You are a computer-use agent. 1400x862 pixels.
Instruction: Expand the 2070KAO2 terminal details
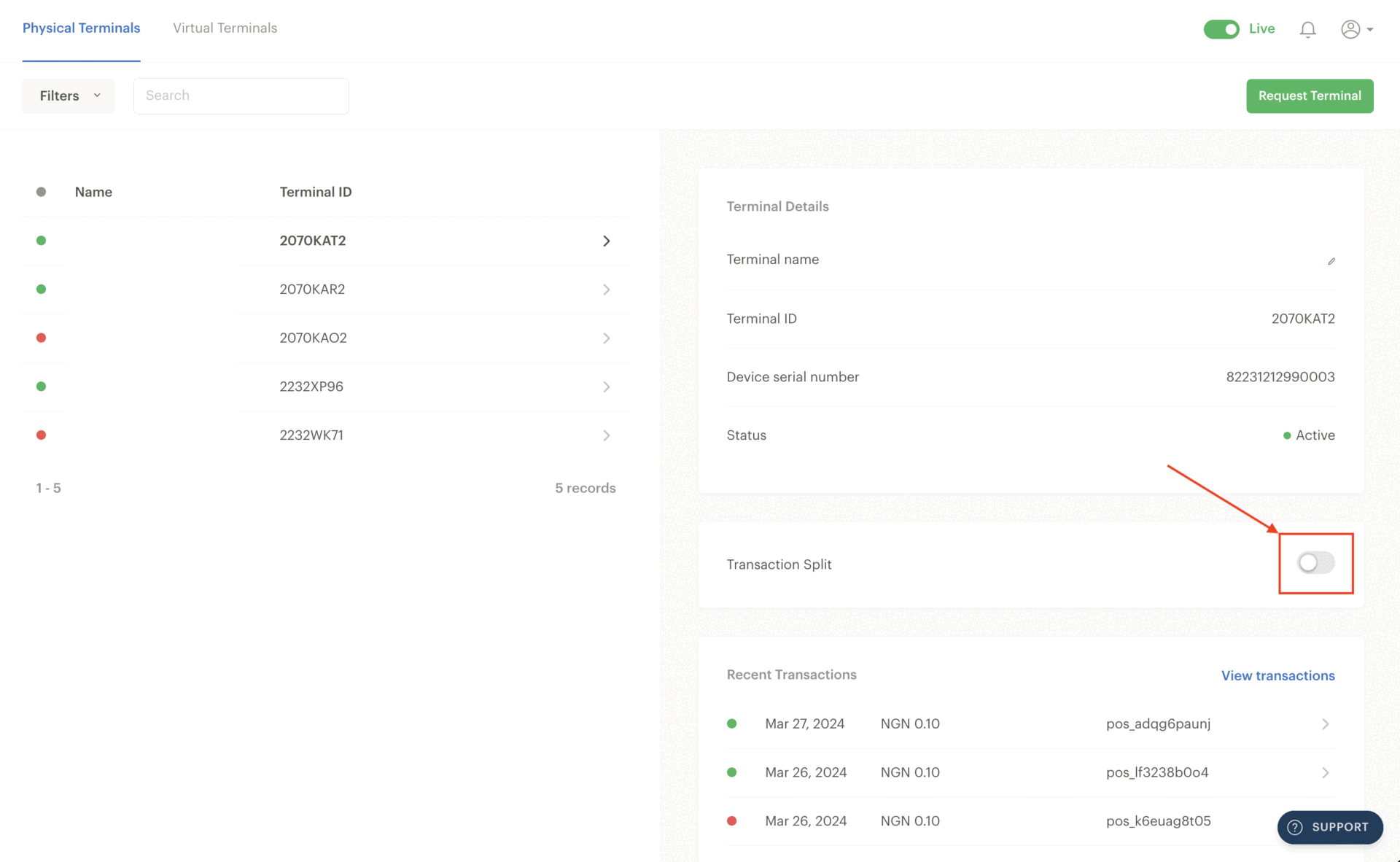(x=605, y=337)
